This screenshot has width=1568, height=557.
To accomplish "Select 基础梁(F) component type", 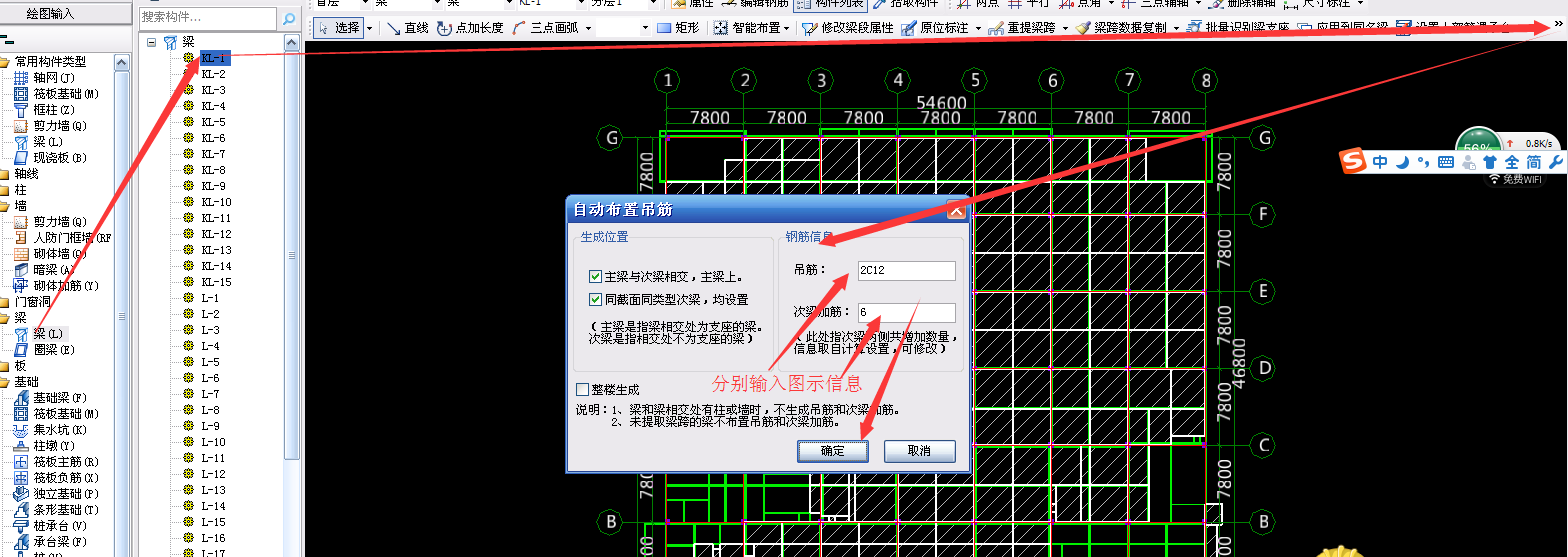I will [51, 398].
